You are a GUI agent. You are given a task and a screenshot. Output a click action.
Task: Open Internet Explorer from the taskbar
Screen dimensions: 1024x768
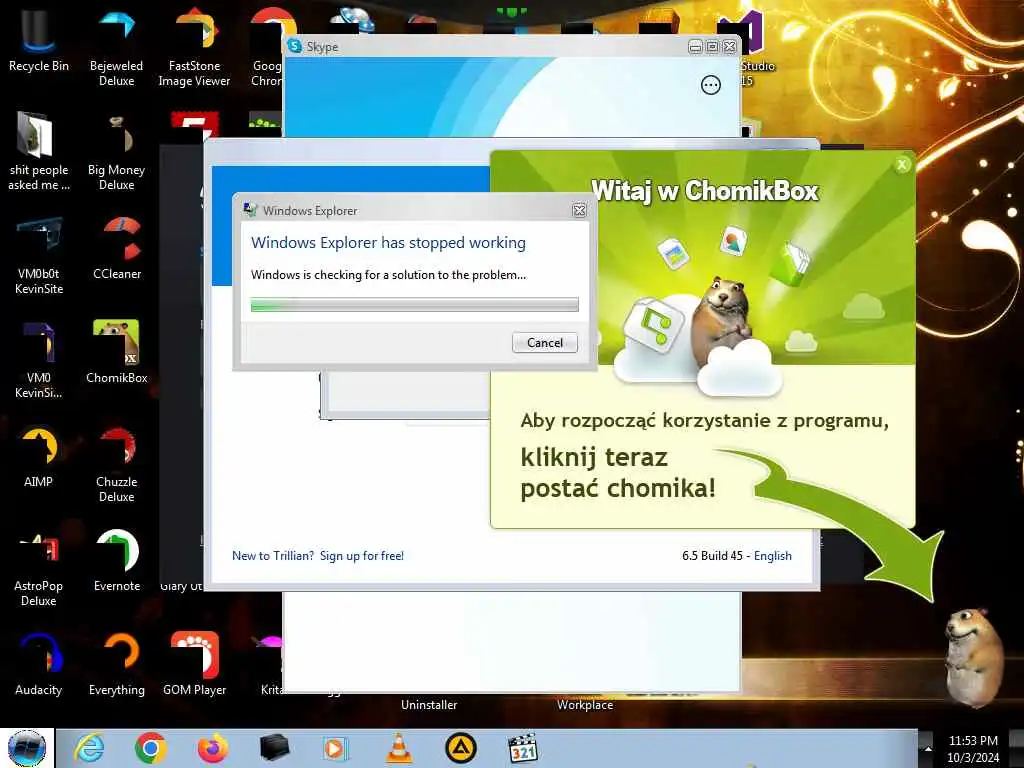[x=89, y=748]
